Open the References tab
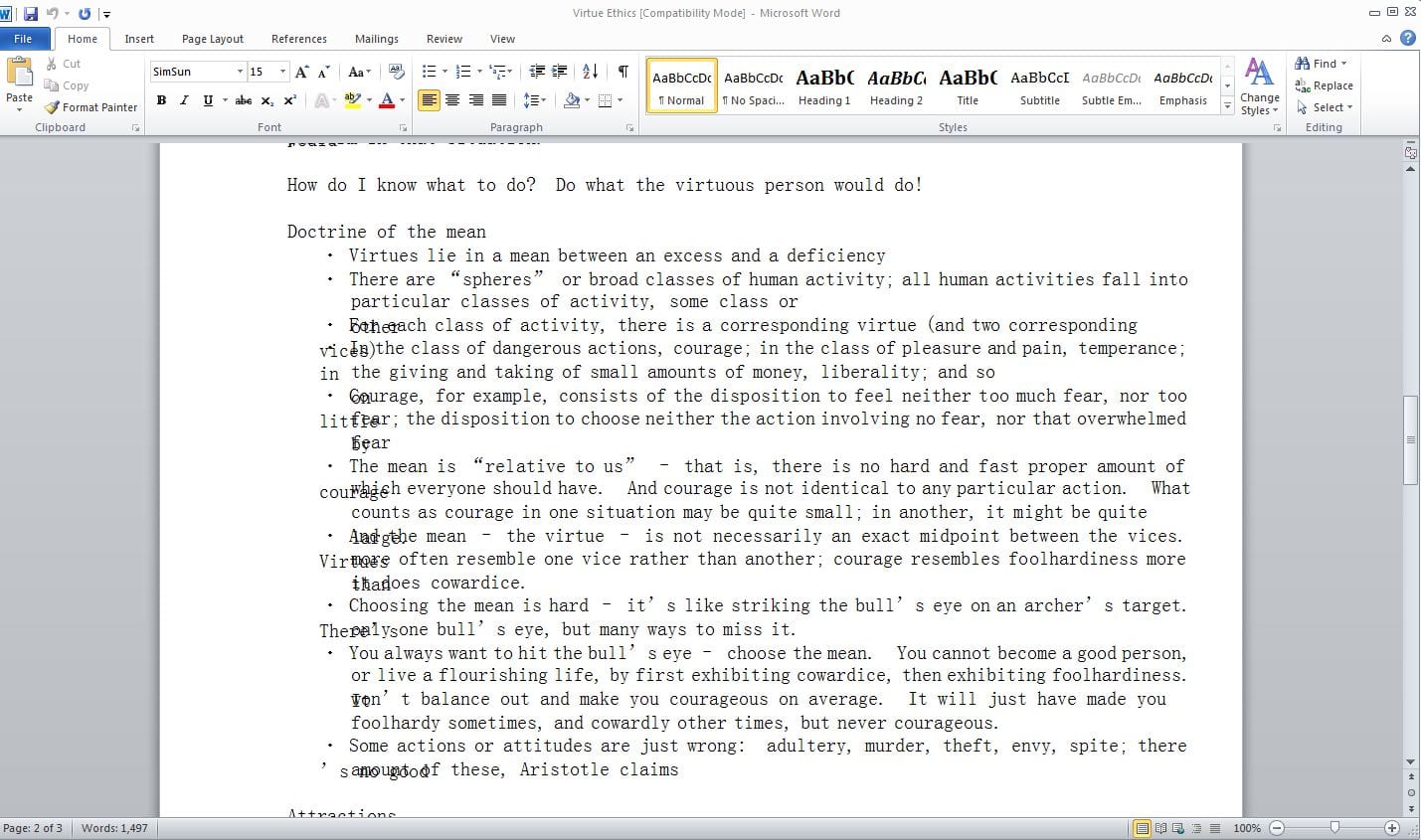 point(298,39)
